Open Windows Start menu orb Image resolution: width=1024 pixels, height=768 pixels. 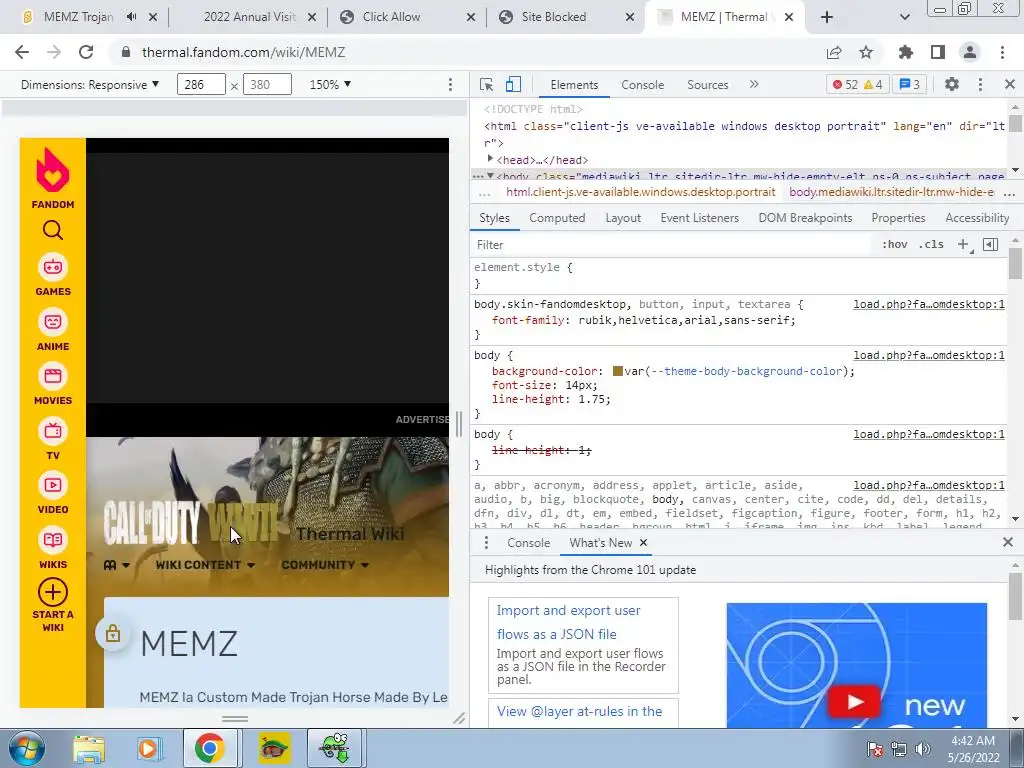pyautogui.click(x=27, y=748)
